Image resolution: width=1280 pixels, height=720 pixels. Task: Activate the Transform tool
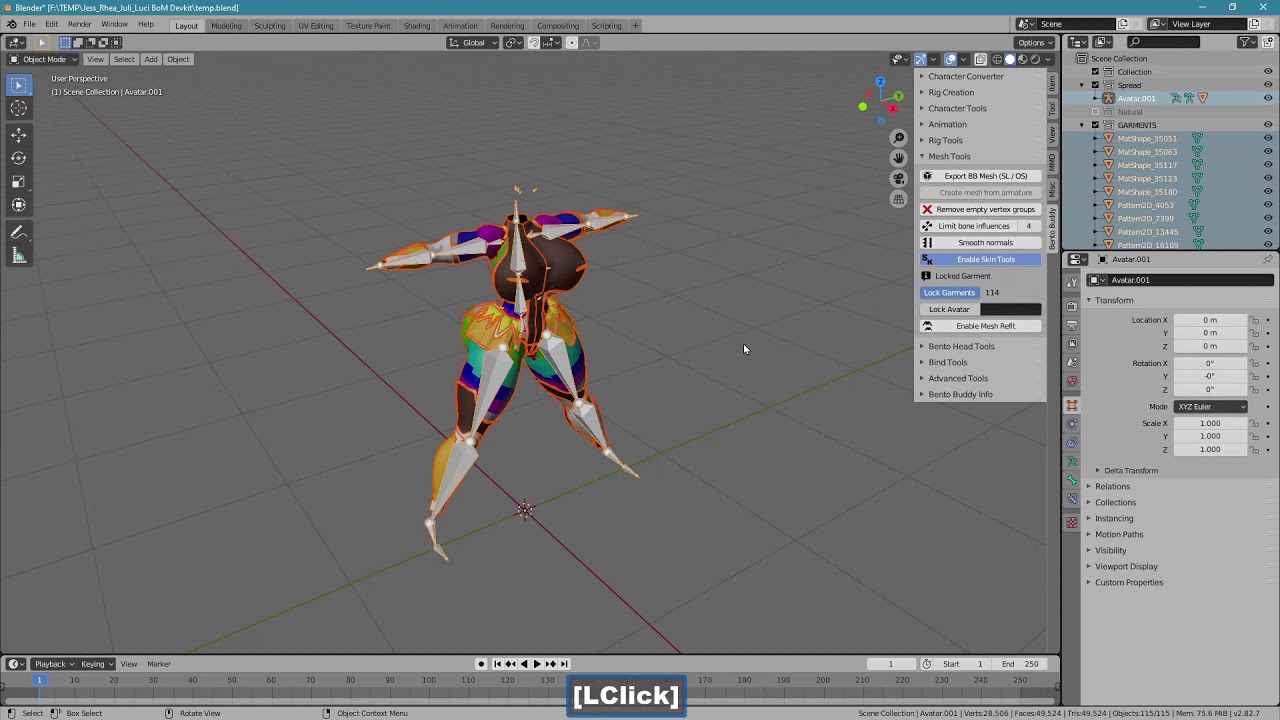coord(19,205)
